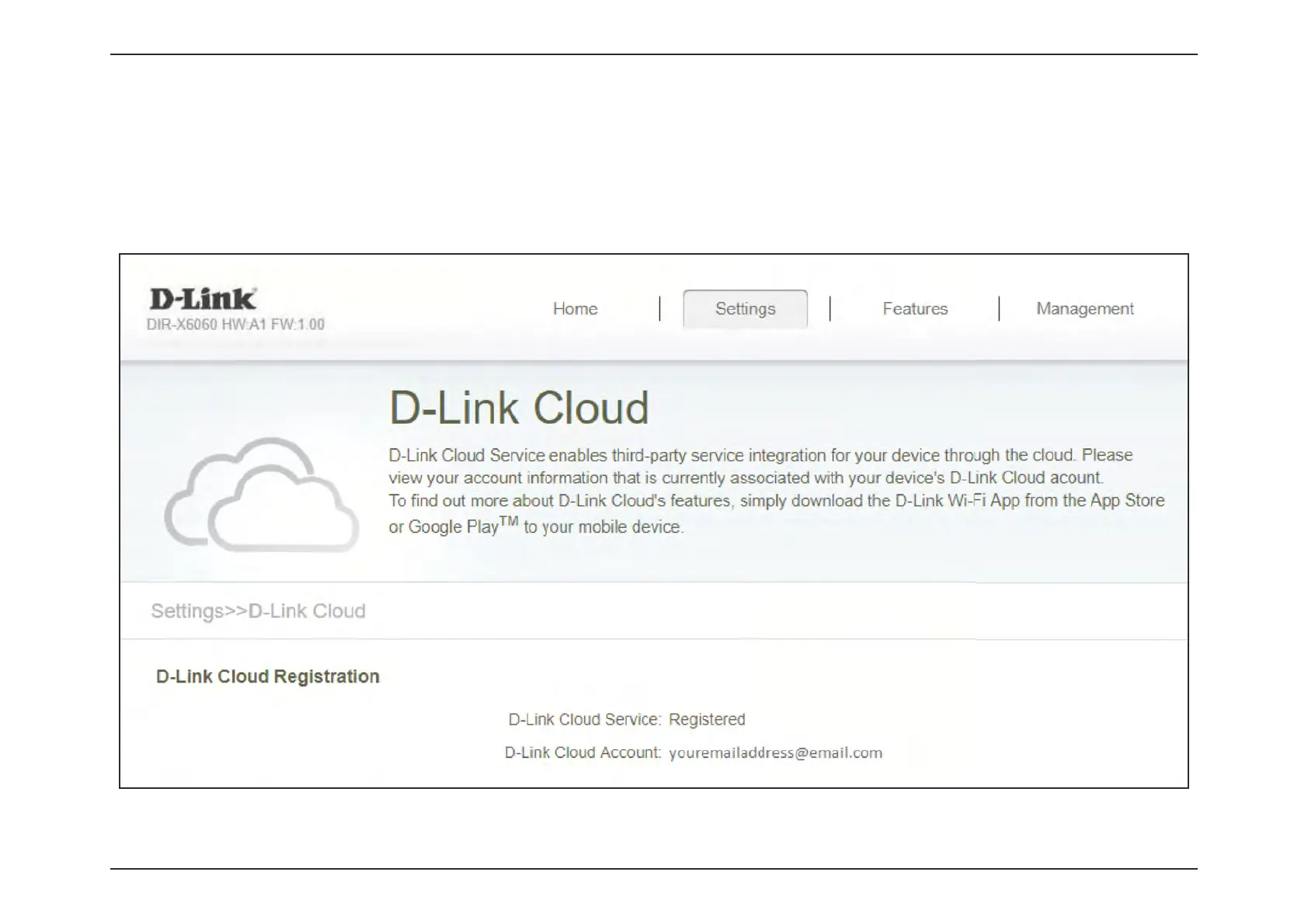
Task: Click the D-Link Cloud Registration heading
Action: (x=268, y=676)
